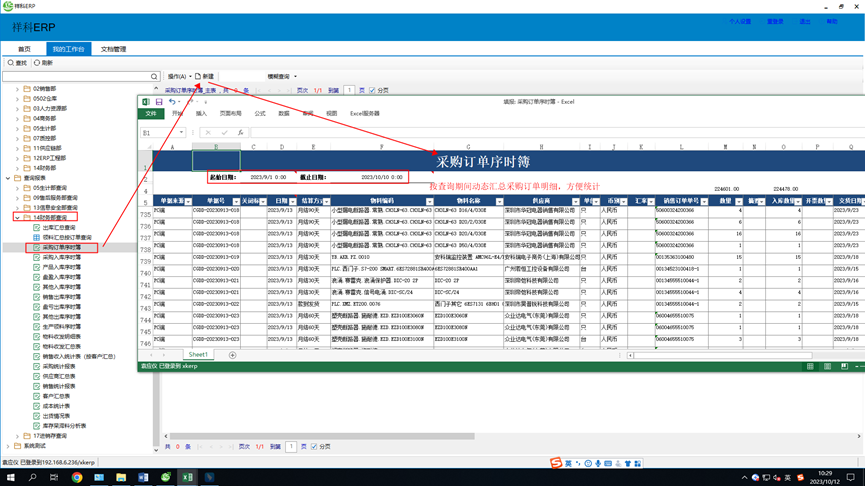Image resolution: width=865 pixels, height=486 pixels.
Task: Click the 查找 search button
Action: tap(18, 63)
